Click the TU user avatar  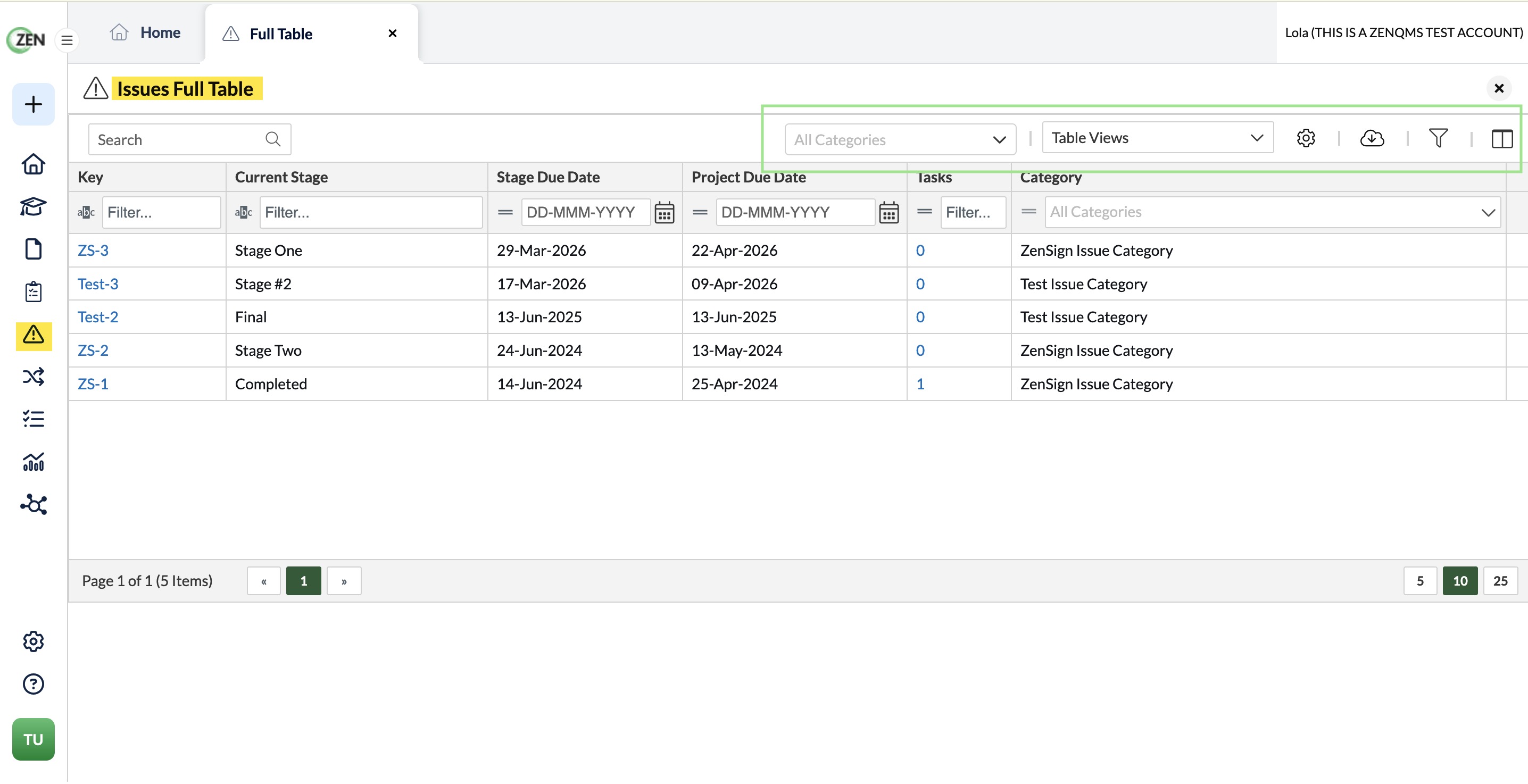pos(33,740)
